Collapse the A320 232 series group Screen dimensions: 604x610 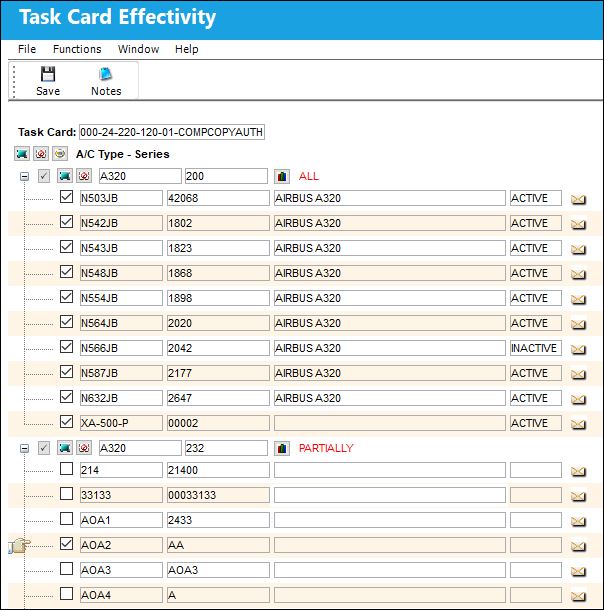[x=24, y=449]
